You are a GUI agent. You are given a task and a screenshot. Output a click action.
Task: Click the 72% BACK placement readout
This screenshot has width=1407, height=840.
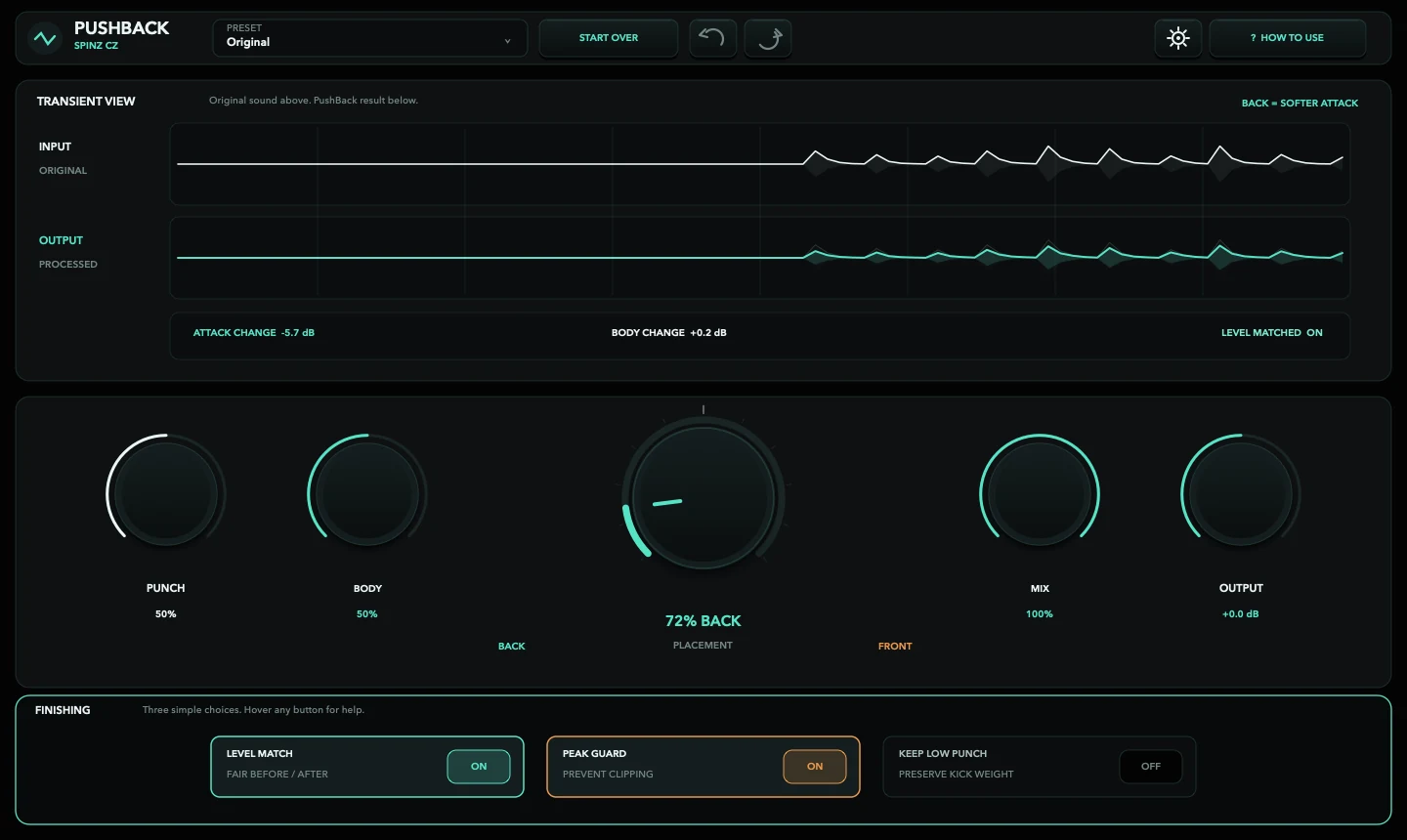pyautogui.click(x=703, y=621)
